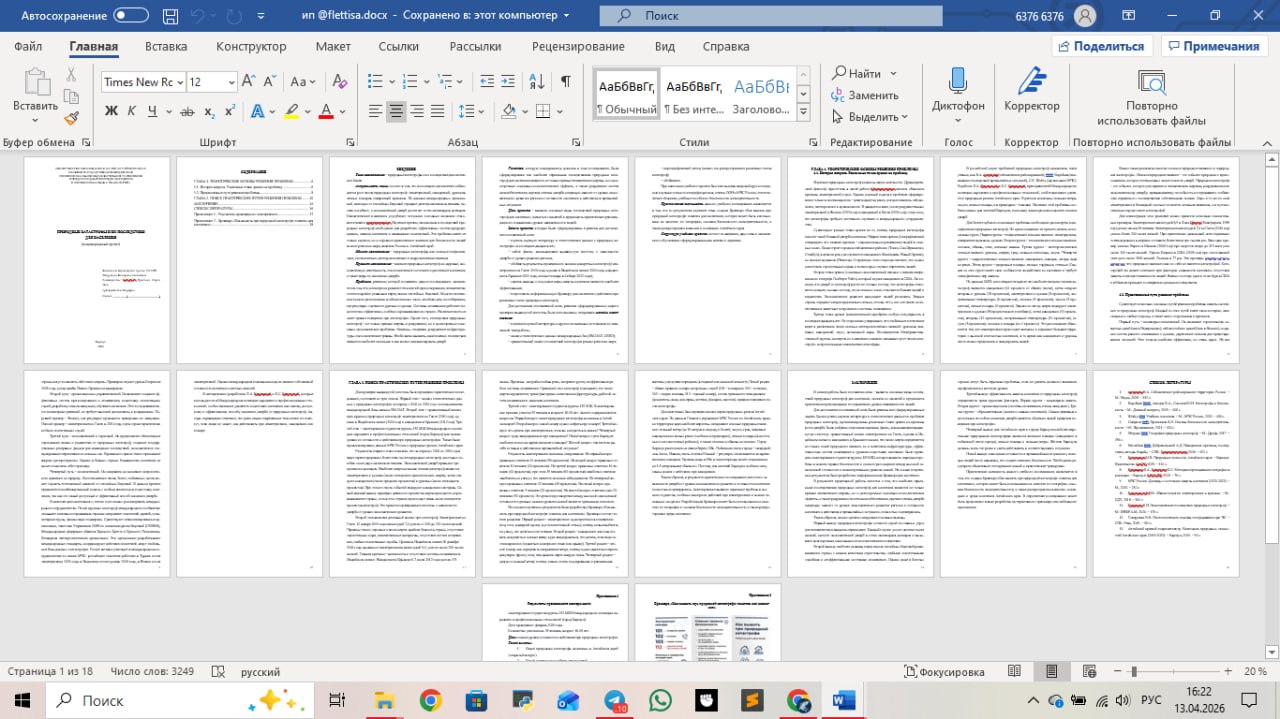
Task: Switch to the Вставка tab
Action: pos(166,46)
